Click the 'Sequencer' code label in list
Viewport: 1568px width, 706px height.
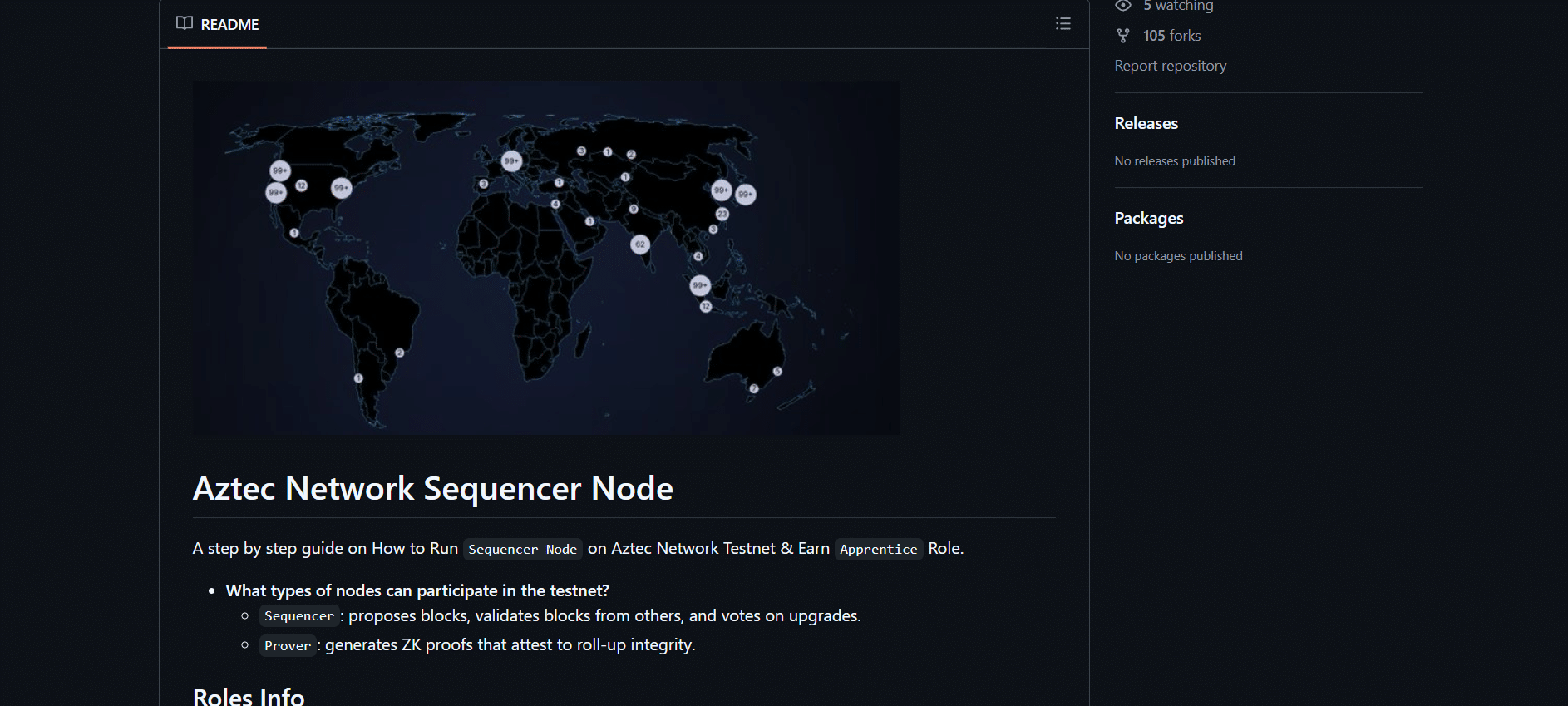pyautogui.click(x=299, y=616)
